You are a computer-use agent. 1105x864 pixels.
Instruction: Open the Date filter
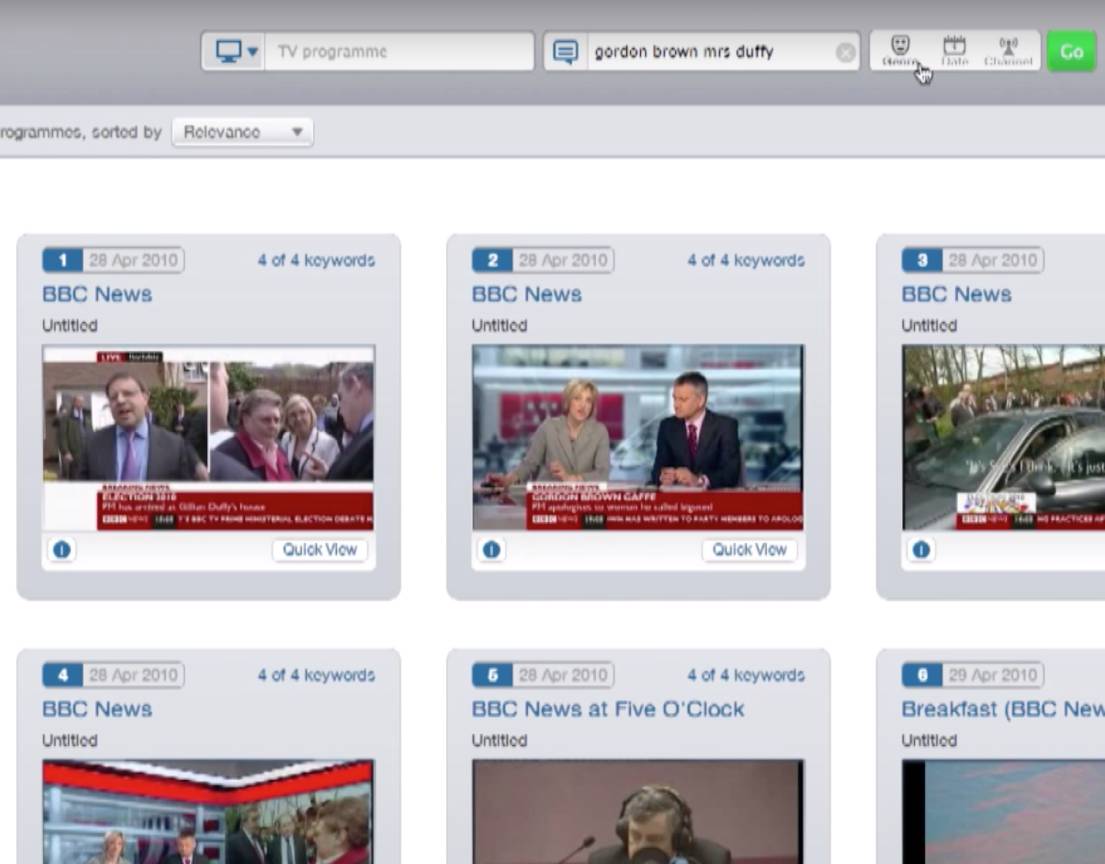click(954, 51)
